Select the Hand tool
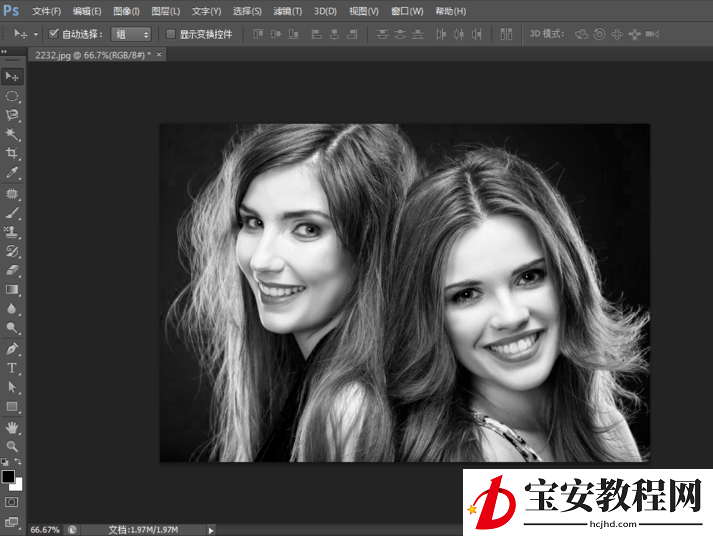713x536 pixels. pos(12,428)
